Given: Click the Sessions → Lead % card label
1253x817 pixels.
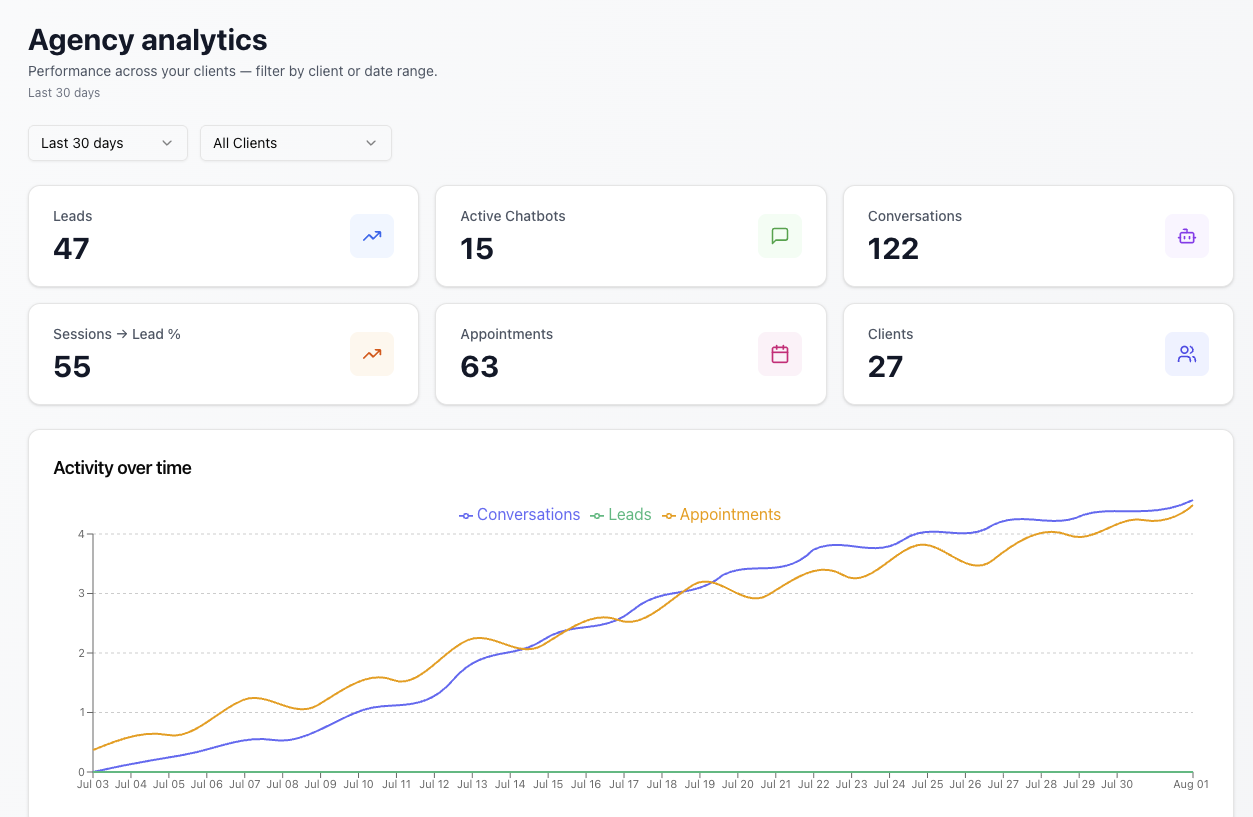Looking at the screenshot, I should (117, 334).
